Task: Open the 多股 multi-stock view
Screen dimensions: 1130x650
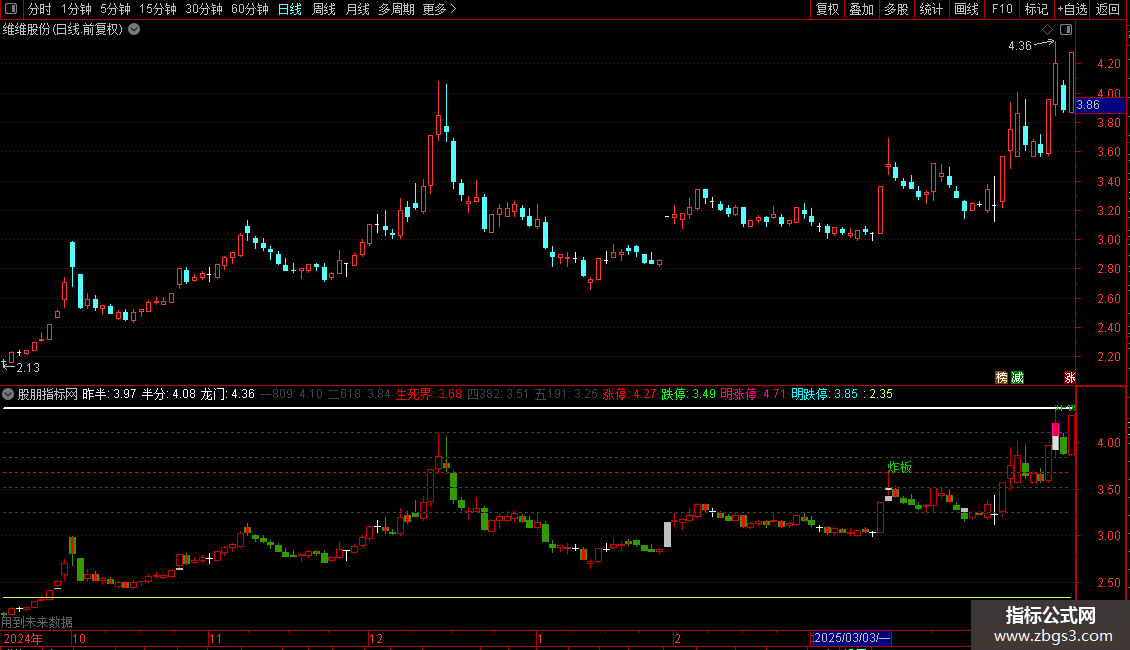Action: (896, 9)
